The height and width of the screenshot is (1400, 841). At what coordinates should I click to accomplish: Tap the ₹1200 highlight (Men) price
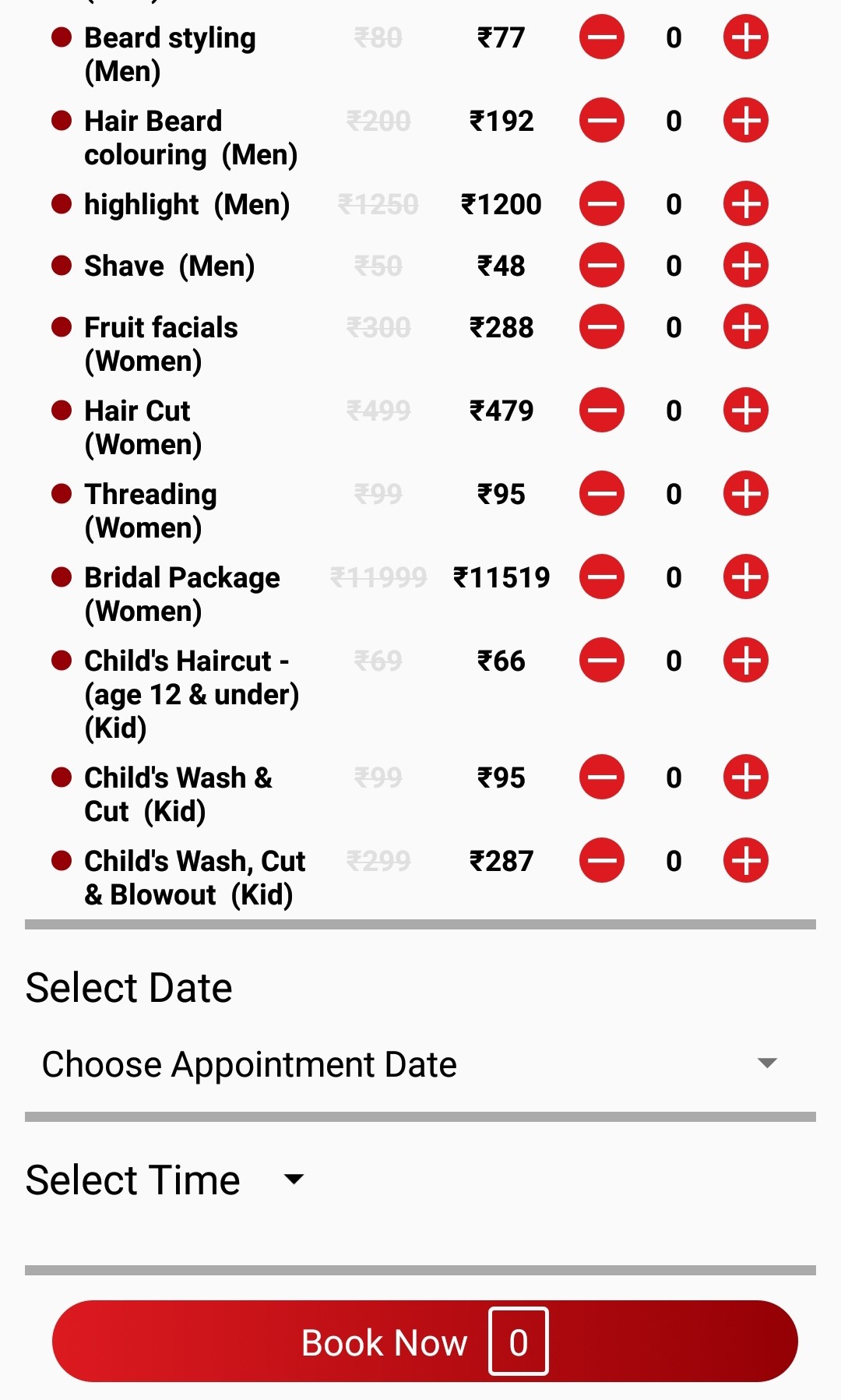(x=501, y=204)
